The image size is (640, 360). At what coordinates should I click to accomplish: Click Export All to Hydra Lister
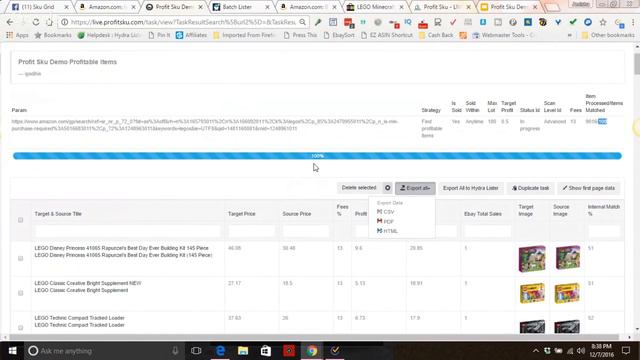471,188
